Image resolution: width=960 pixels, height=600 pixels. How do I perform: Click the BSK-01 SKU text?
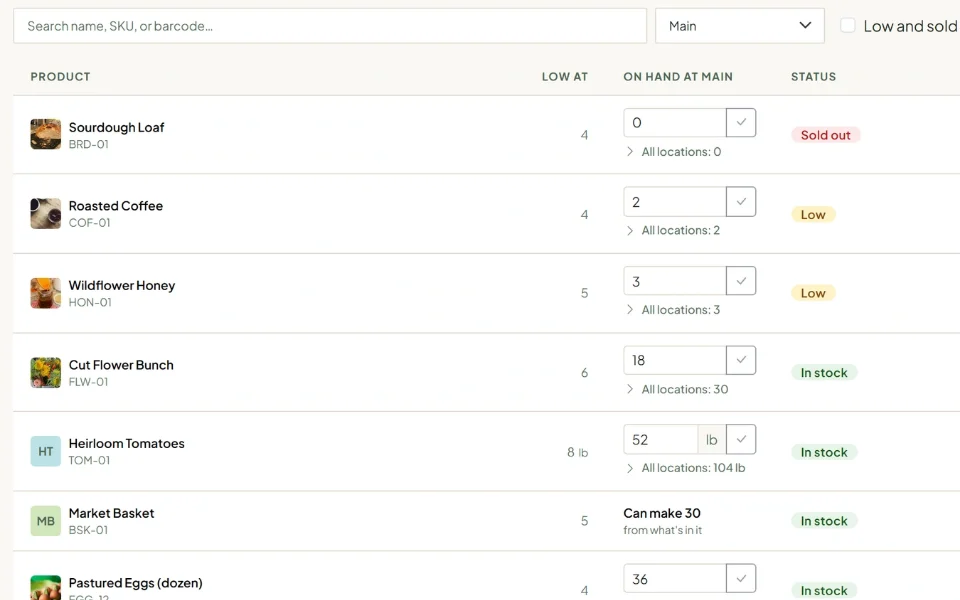point(88,530)
